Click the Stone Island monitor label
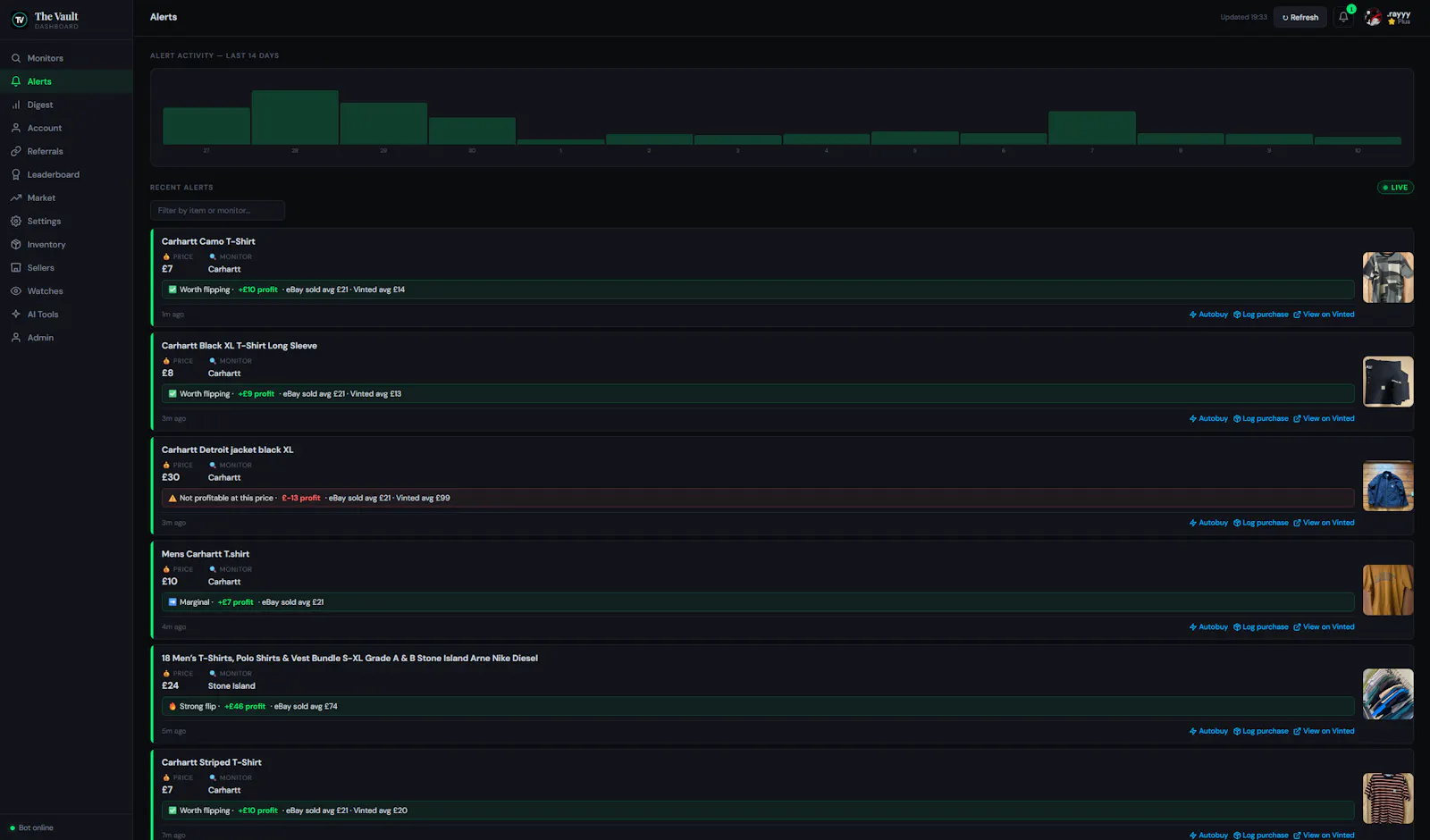The width and height of the screenshot is (1430, 840). (231, 686)
